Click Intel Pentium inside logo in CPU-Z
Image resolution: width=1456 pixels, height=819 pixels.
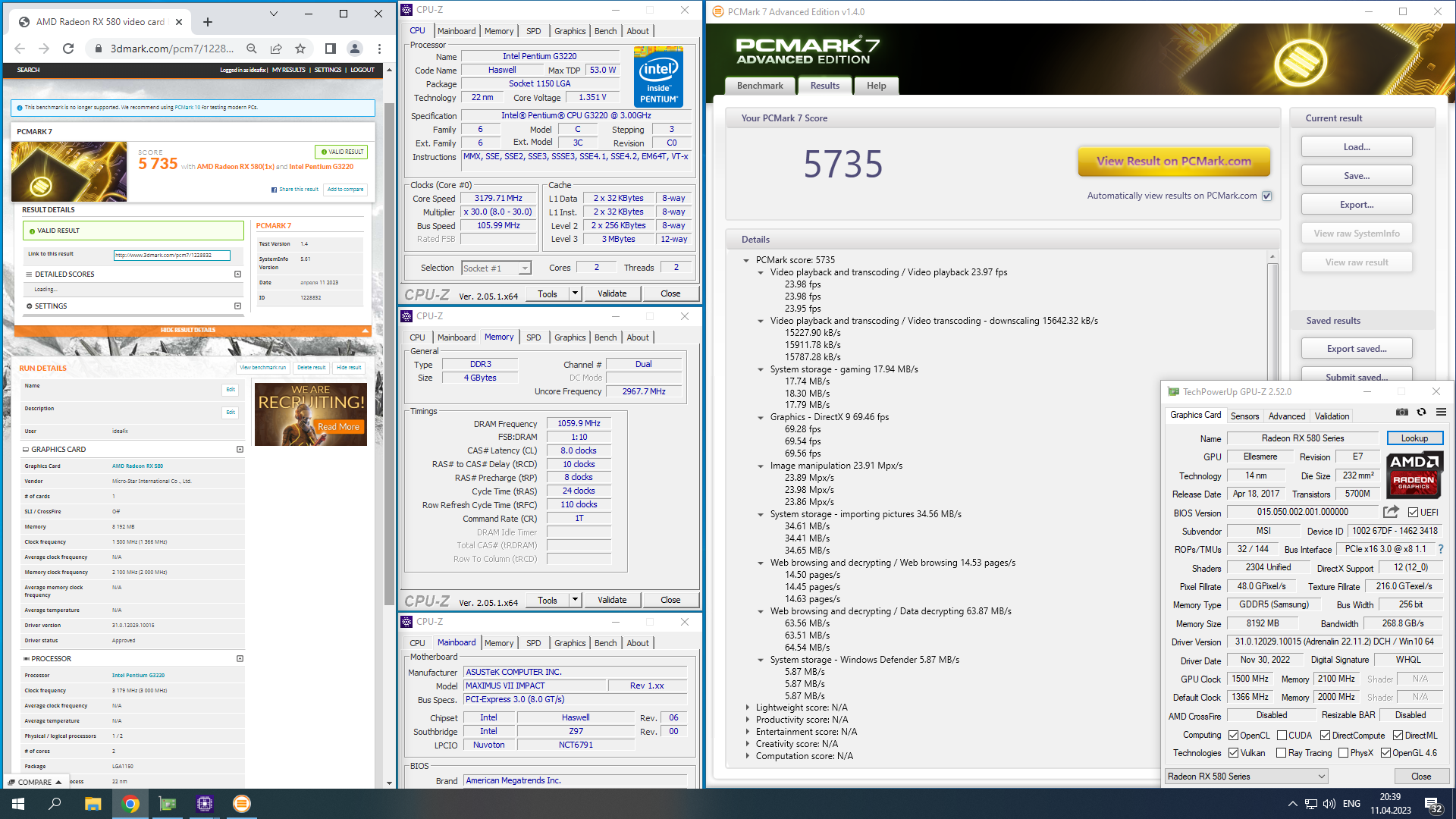click(658, 77)
